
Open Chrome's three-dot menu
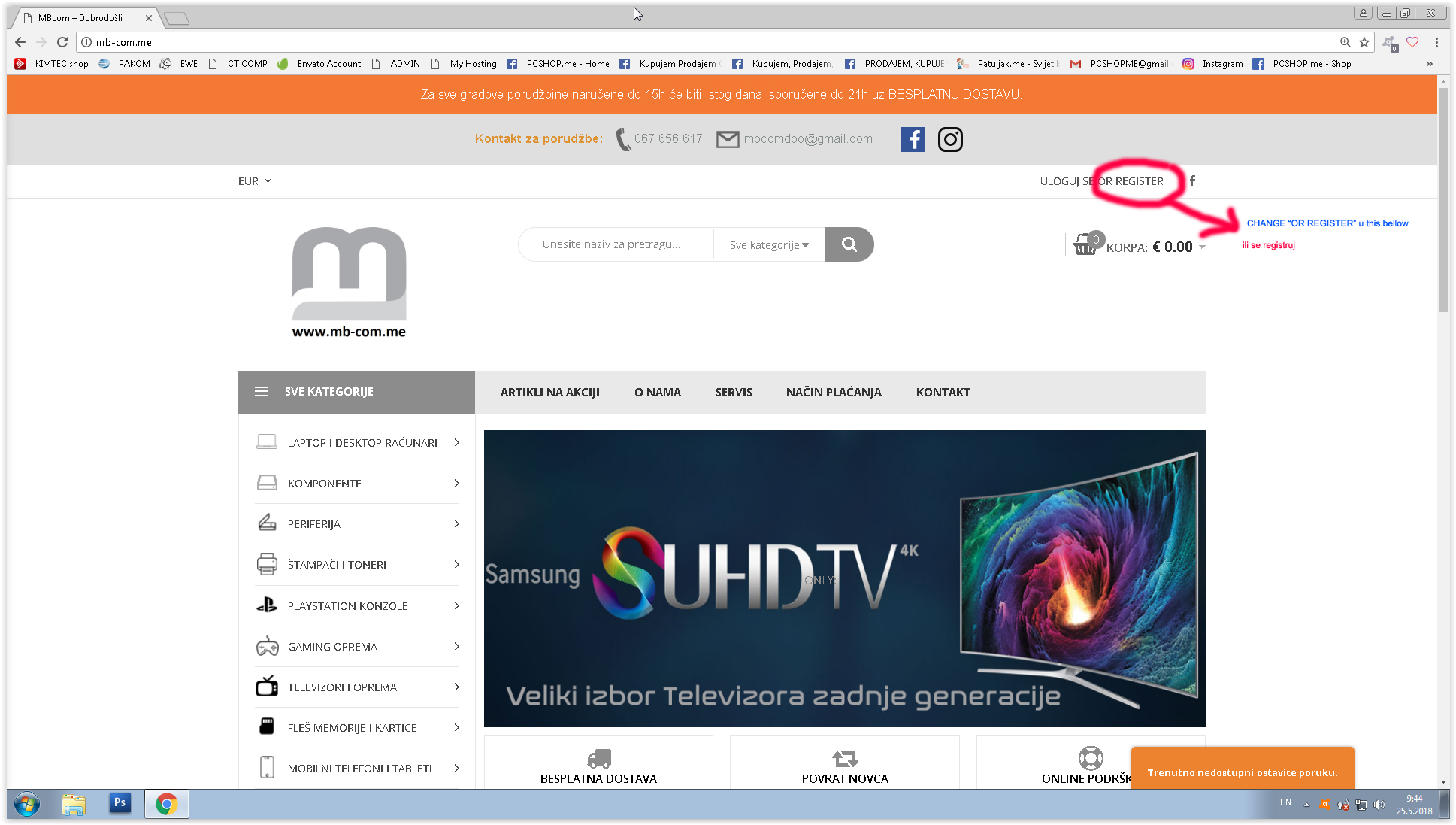[1436, 43]
